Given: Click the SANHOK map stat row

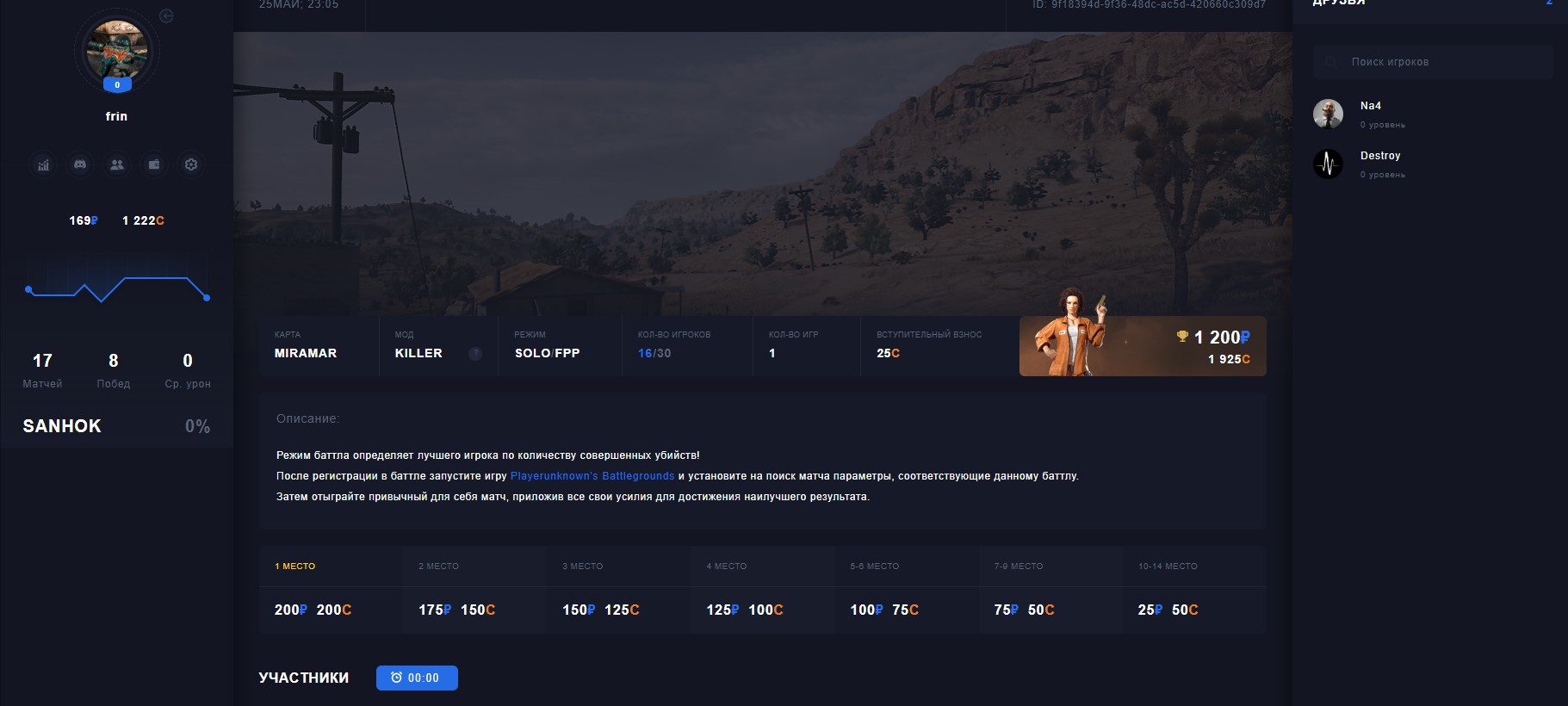Looking at the screenshot, I should [116, 426].
